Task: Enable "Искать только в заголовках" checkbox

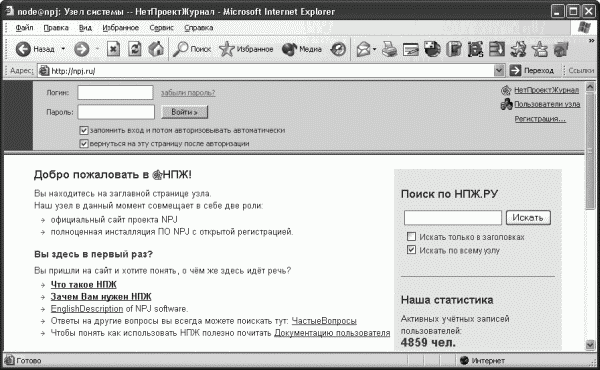Action: (x=411, y=236)
